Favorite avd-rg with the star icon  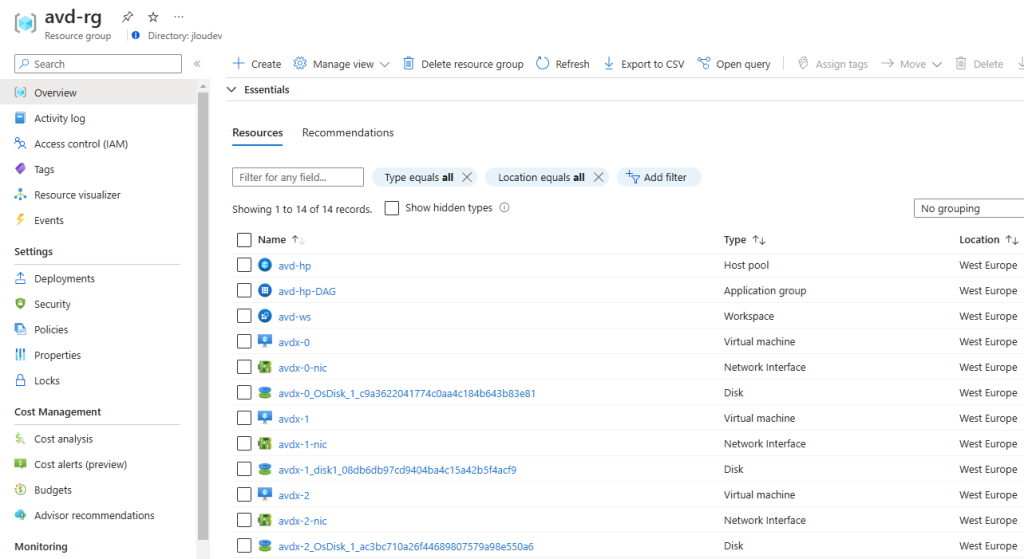pyautogui.click(x=153, y=17)
